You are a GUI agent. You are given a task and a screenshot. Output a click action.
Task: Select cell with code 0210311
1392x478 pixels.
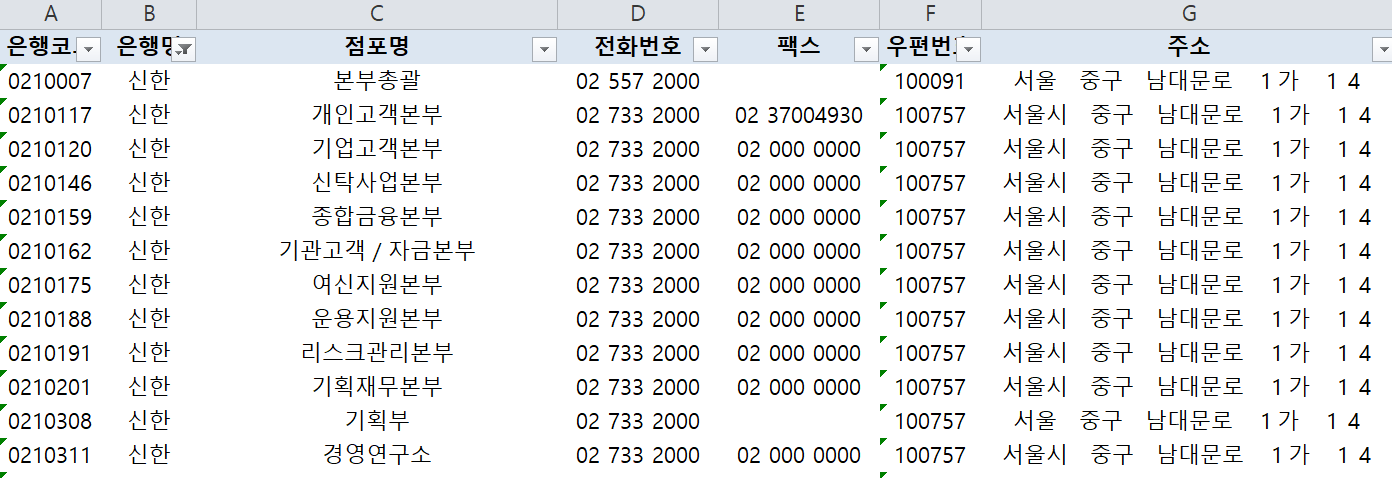pos(51,455)
